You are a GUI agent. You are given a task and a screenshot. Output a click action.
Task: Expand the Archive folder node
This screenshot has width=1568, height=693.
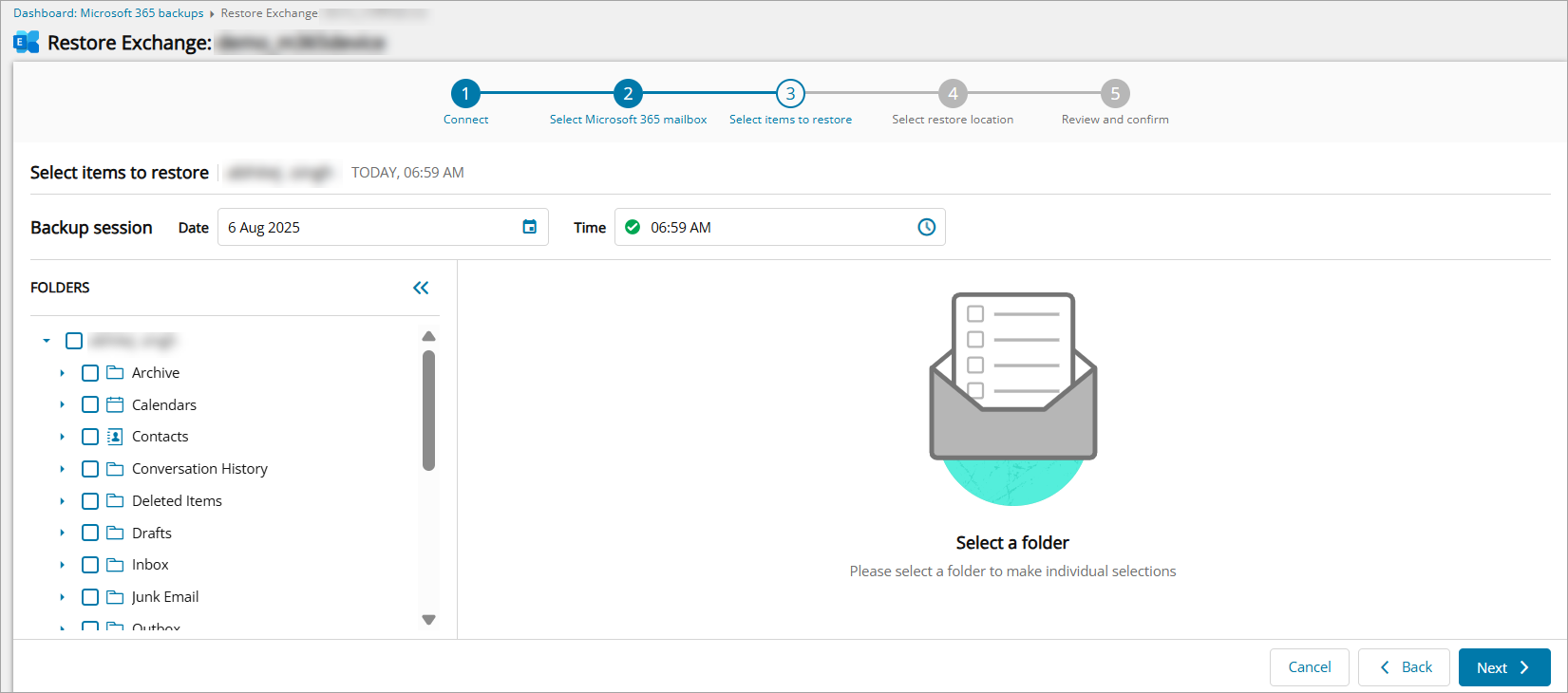tap(63, 373)
